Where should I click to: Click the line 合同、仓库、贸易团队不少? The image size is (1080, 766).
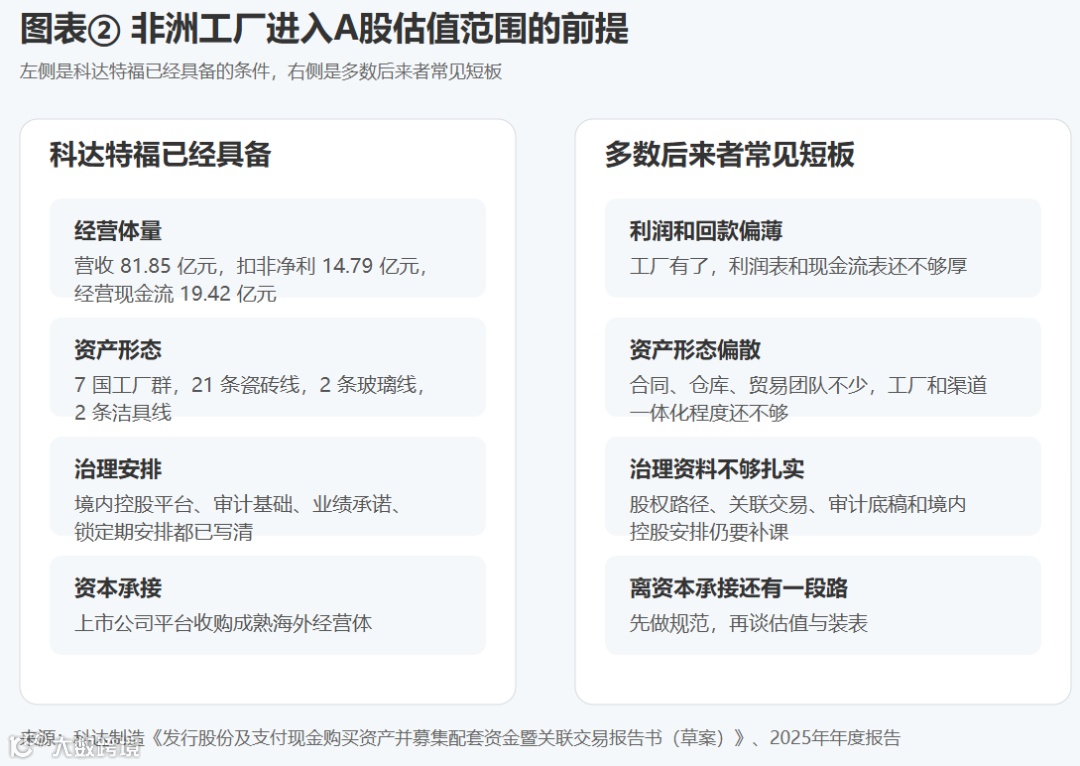pyautogui.click(x=808, y=384)
